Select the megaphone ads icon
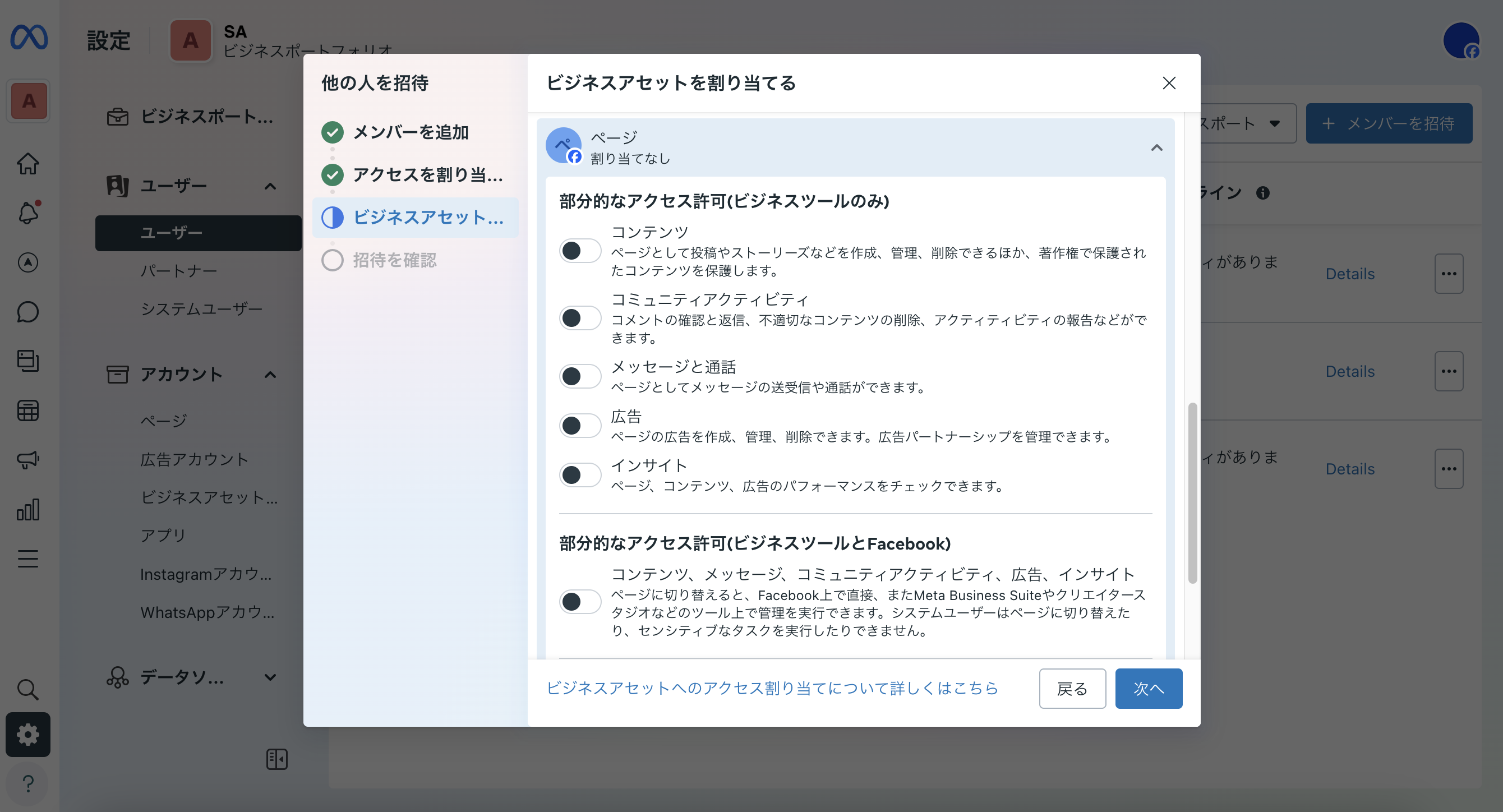 click(x=27, y=460)
